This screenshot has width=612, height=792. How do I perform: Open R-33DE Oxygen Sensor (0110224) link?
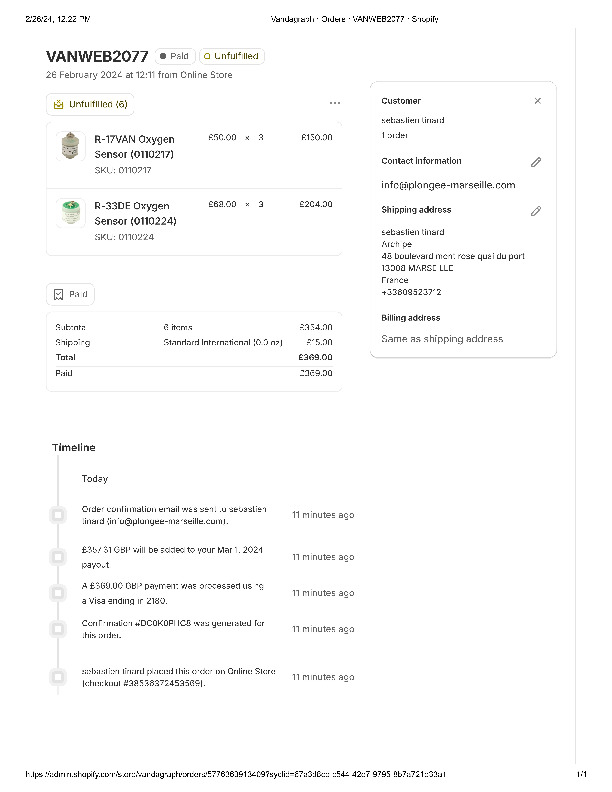coord(134,213)
